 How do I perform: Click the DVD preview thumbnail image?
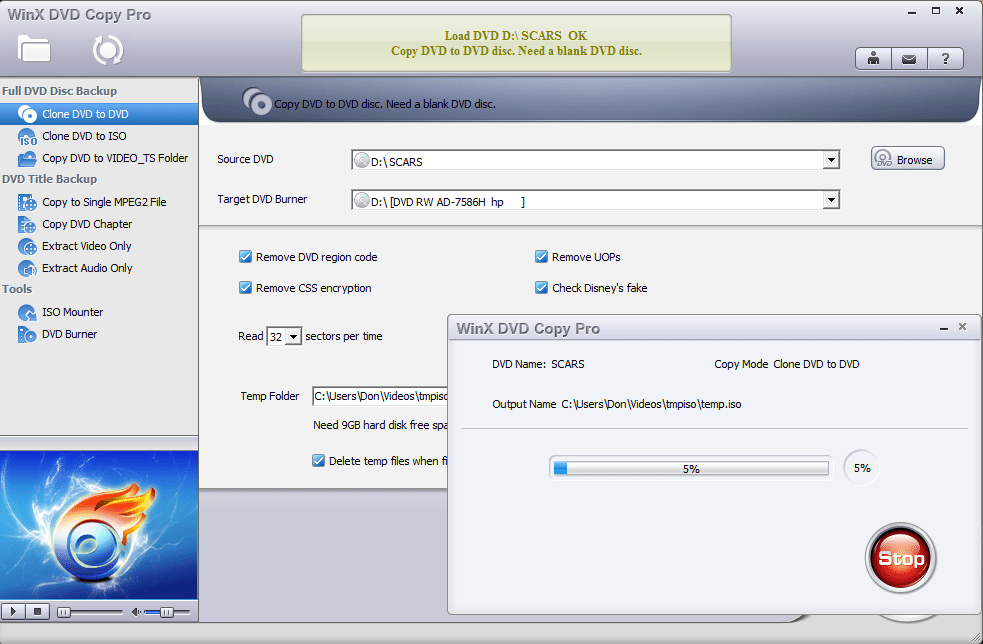tap(98, 525)
